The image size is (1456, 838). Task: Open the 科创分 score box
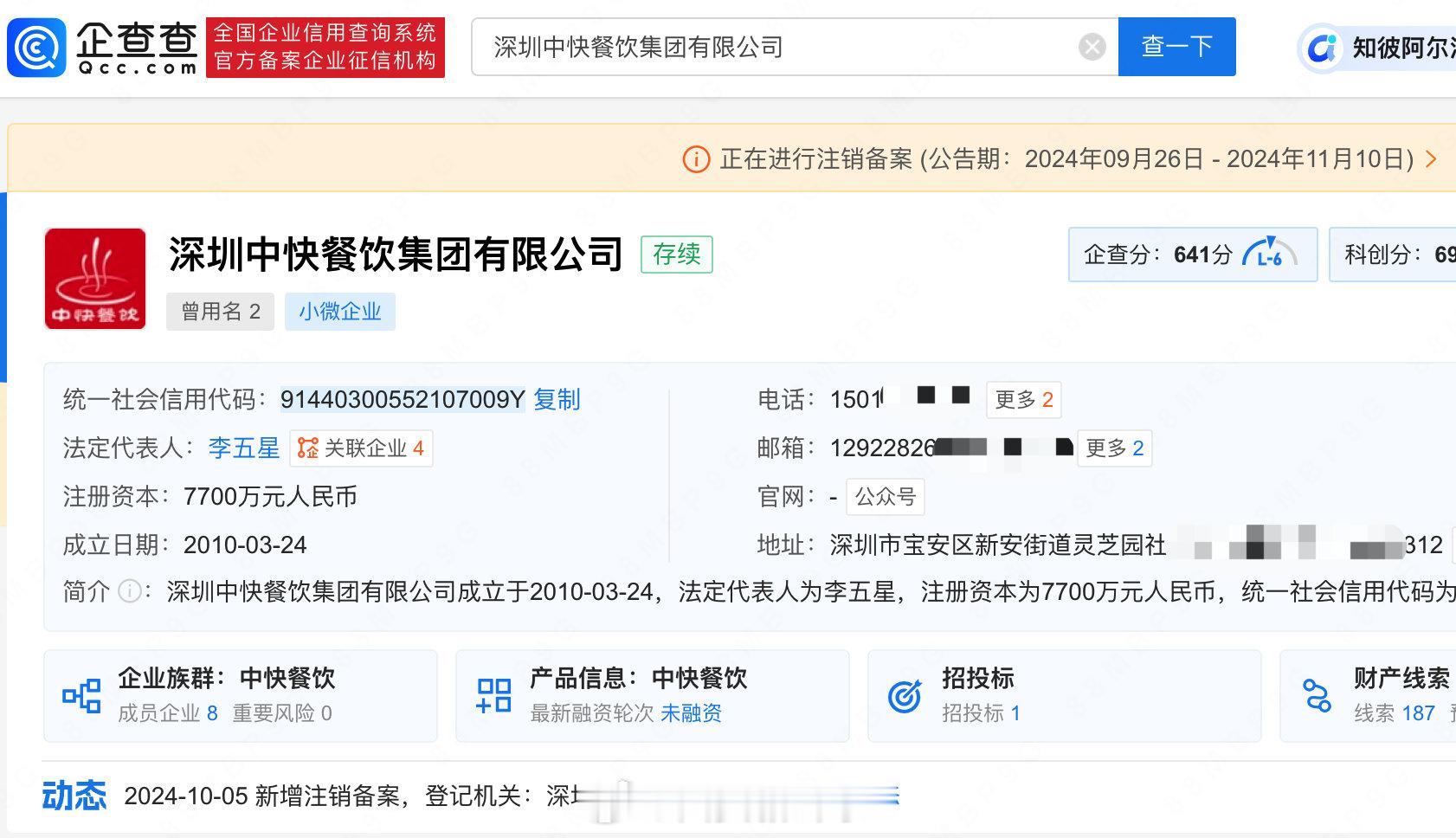click(1392, 255)
